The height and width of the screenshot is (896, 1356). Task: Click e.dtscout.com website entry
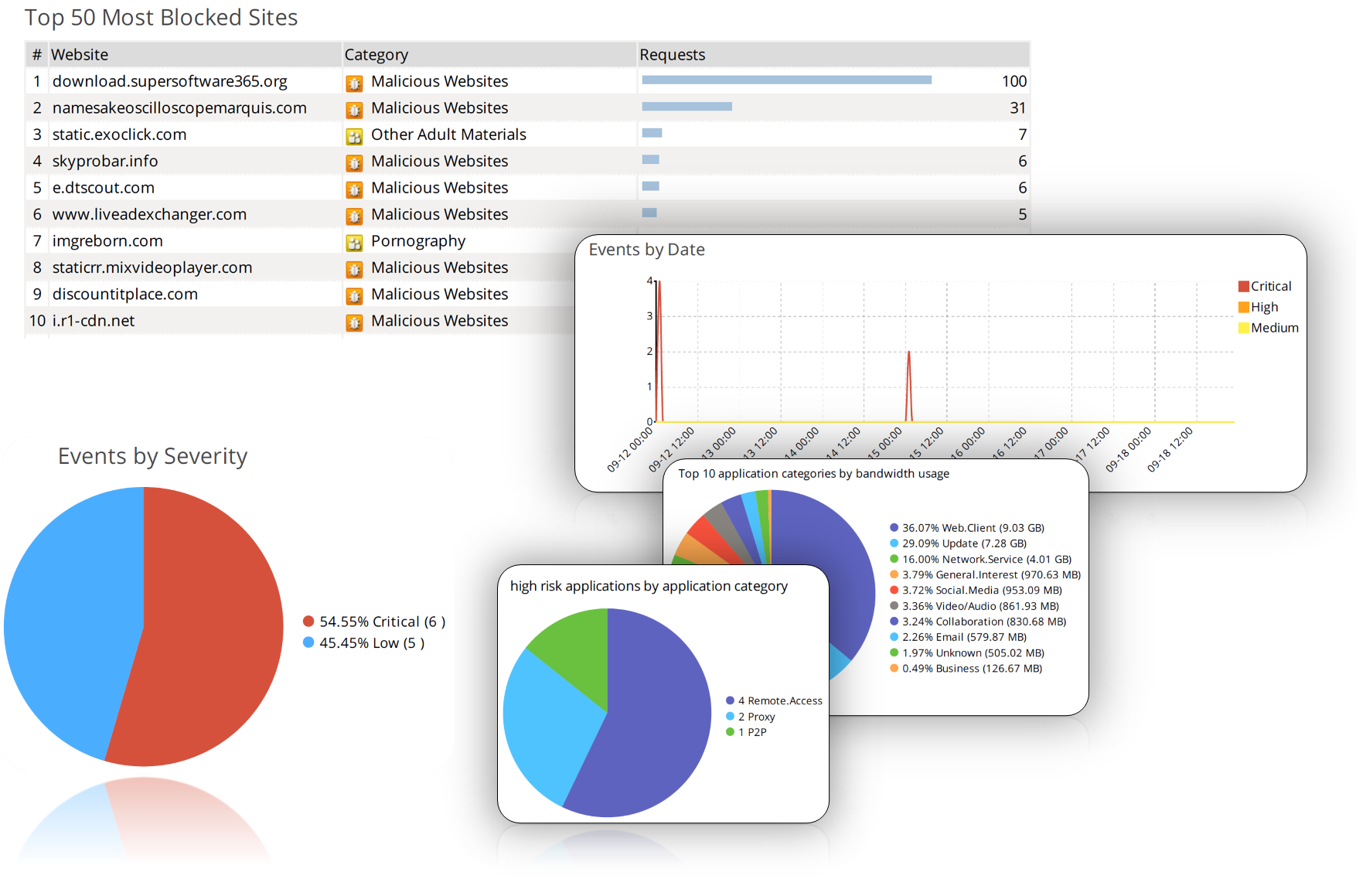click(104, 188)
